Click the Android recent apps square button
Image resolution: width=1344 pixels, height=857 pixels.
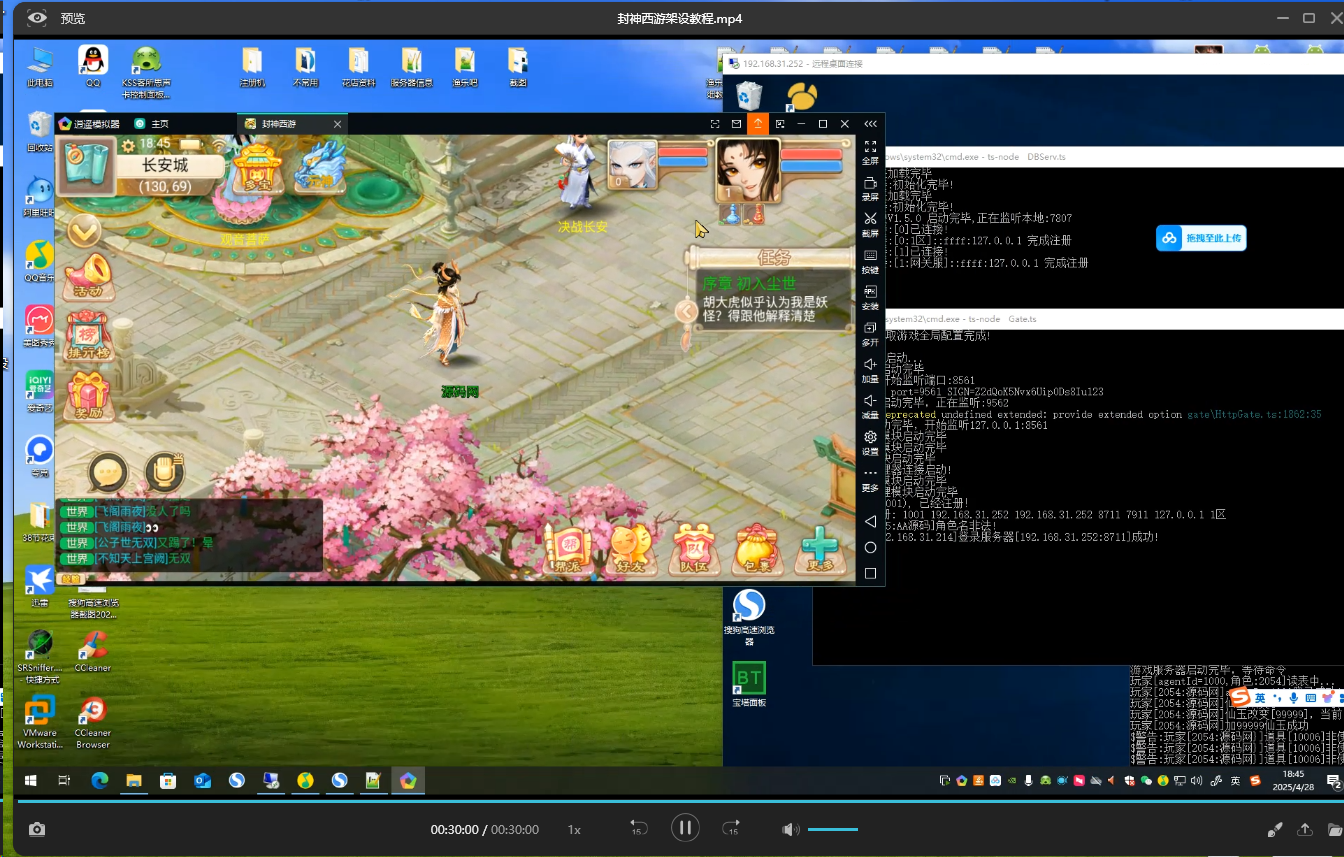[870, 574]
